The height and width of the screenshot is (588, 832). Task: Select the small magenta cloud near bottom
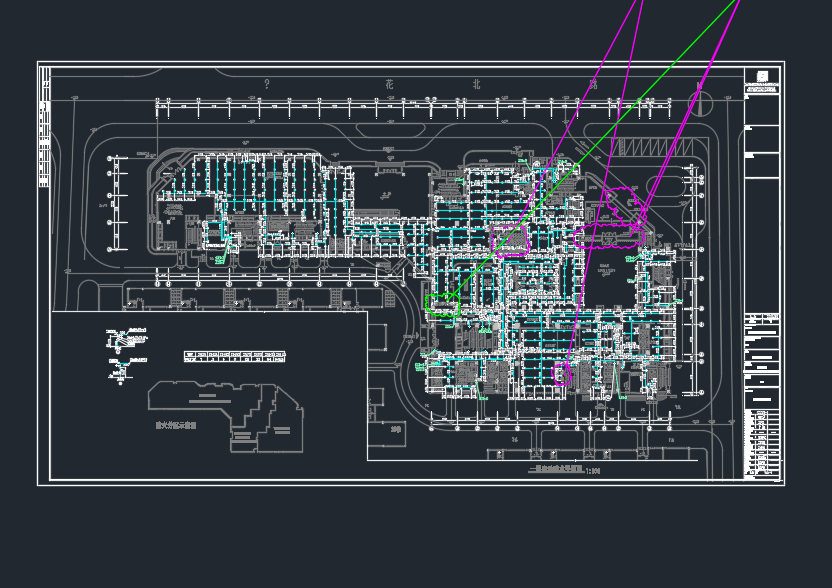(562, 374)
